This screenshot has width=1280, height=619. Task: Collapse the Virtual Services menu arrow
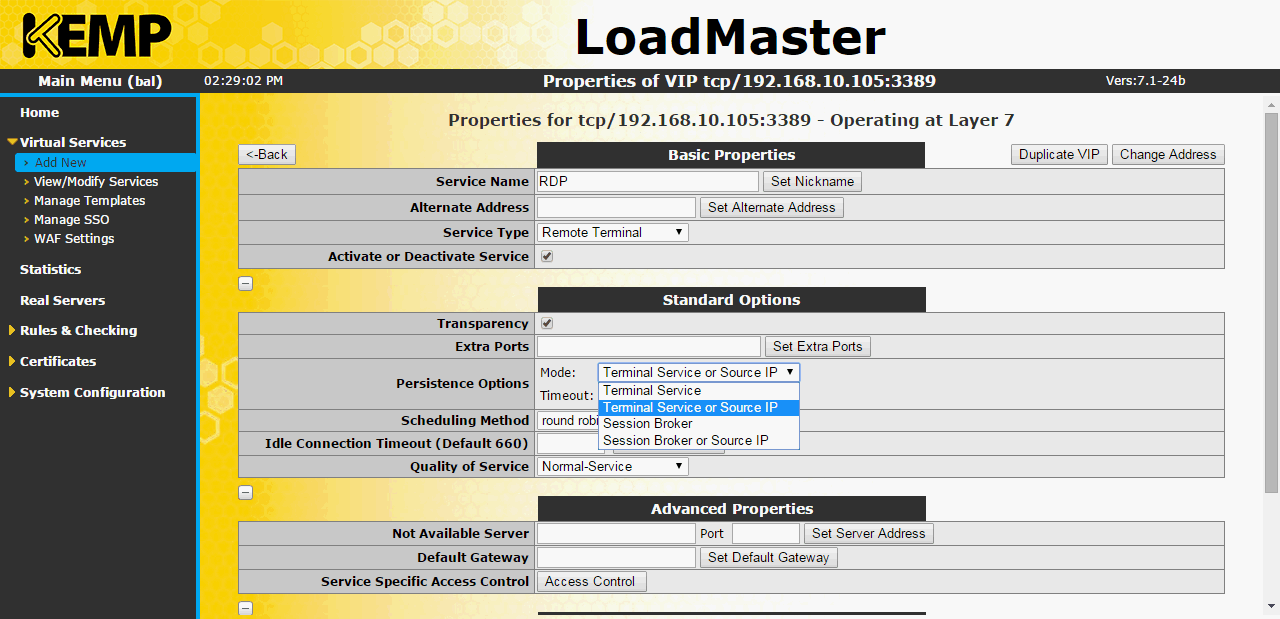pyautogui.click(x=12, y=143)
